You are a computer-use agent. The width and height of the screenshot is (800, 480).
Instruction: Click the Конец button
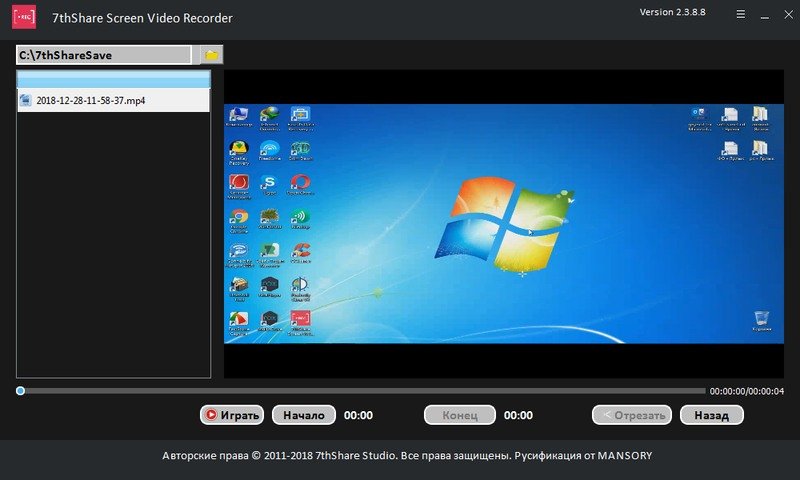tap(460, 415)
